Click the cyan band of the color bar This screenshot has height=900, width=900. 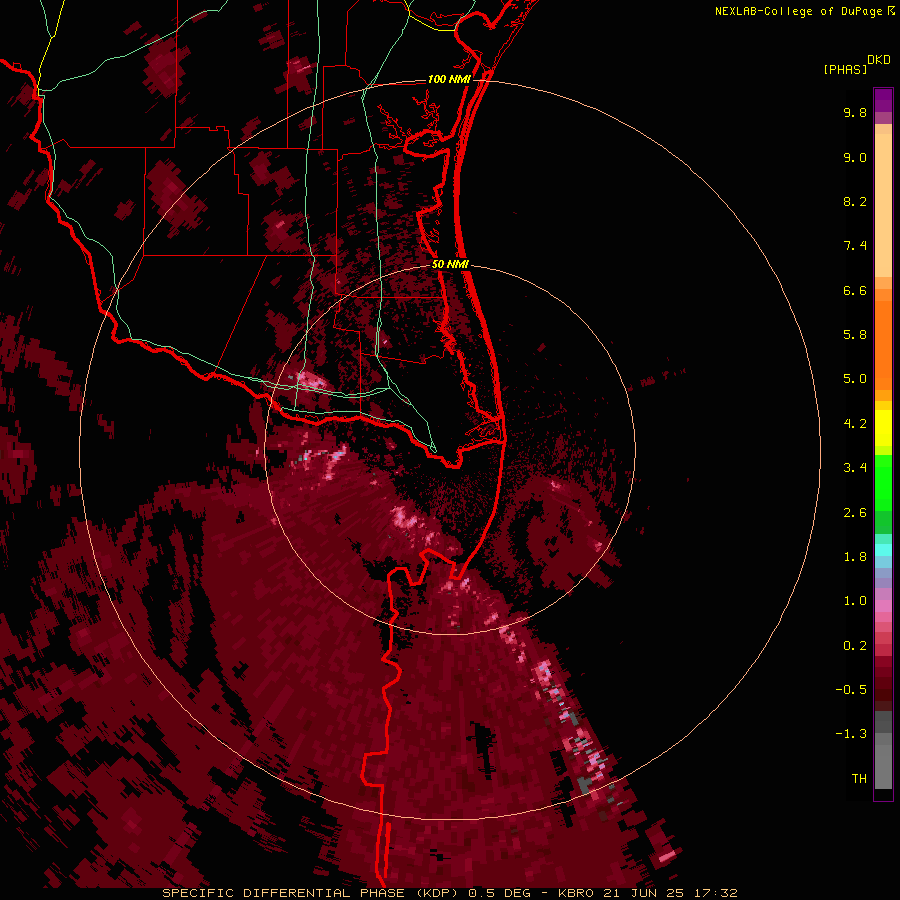(x=883, y=550)
